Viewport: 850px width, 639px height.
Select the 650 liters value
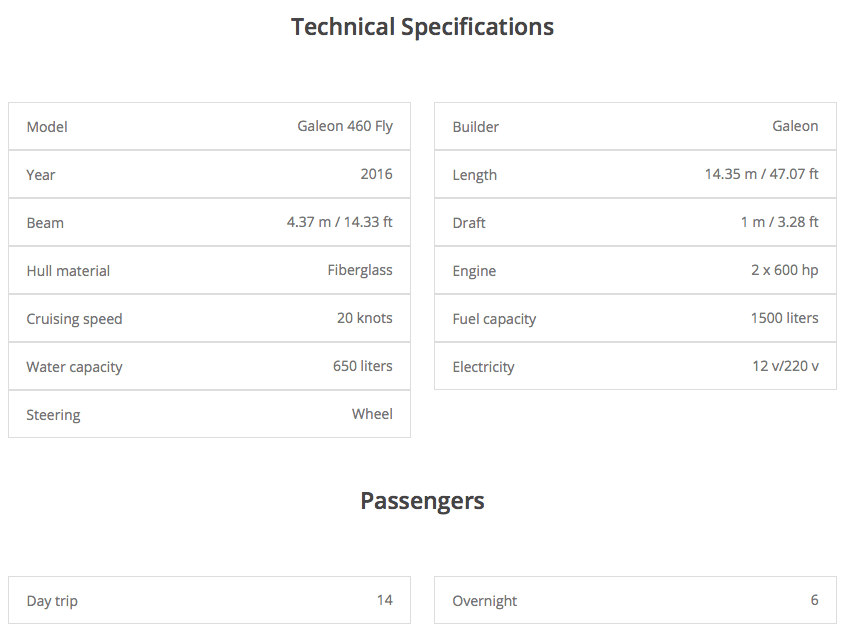[x=362, y=366]
